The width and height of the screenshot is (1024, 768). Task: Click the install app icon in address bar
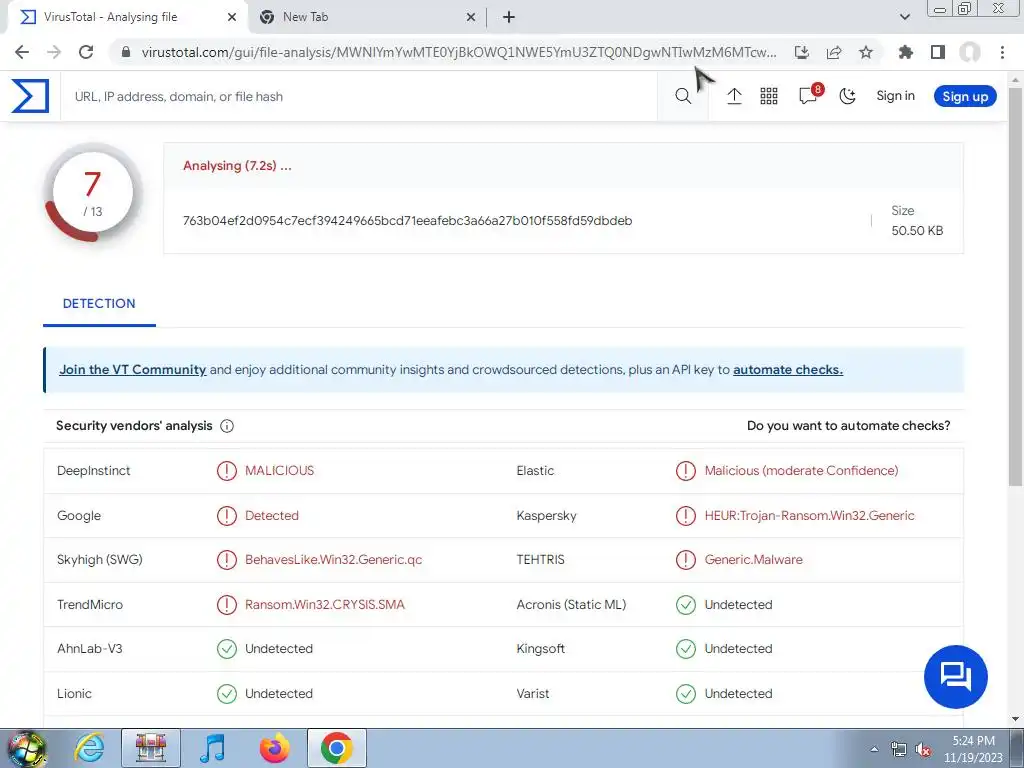pyautogui.click(x=802, y=52)
